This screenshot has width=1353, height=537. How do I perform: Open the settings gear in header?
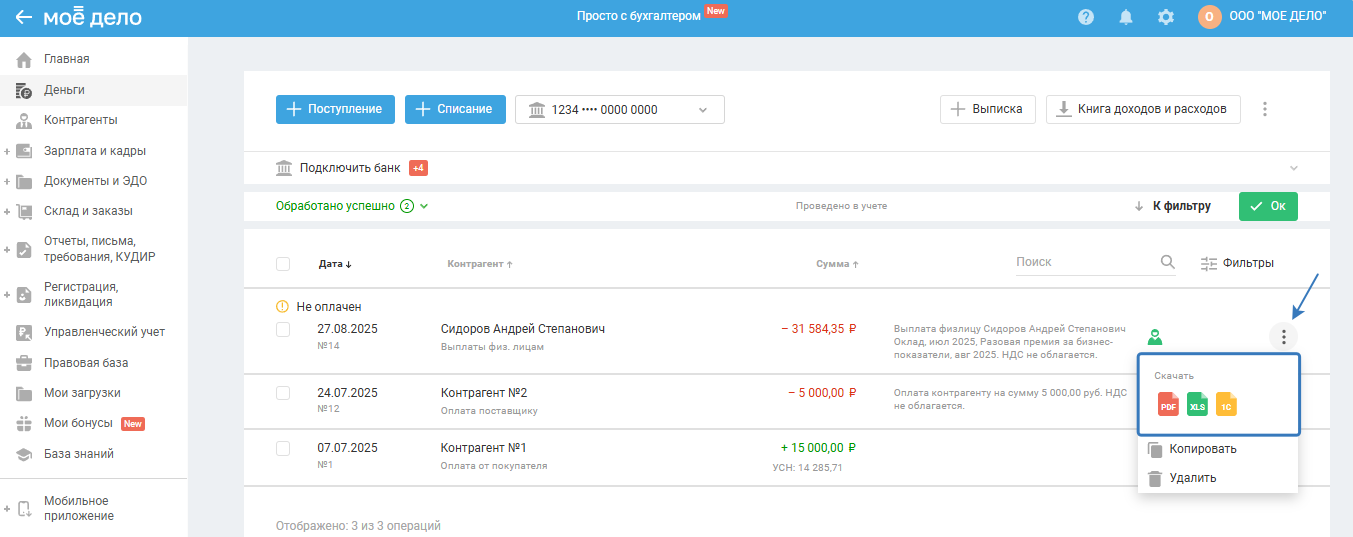coord(1165,17)
